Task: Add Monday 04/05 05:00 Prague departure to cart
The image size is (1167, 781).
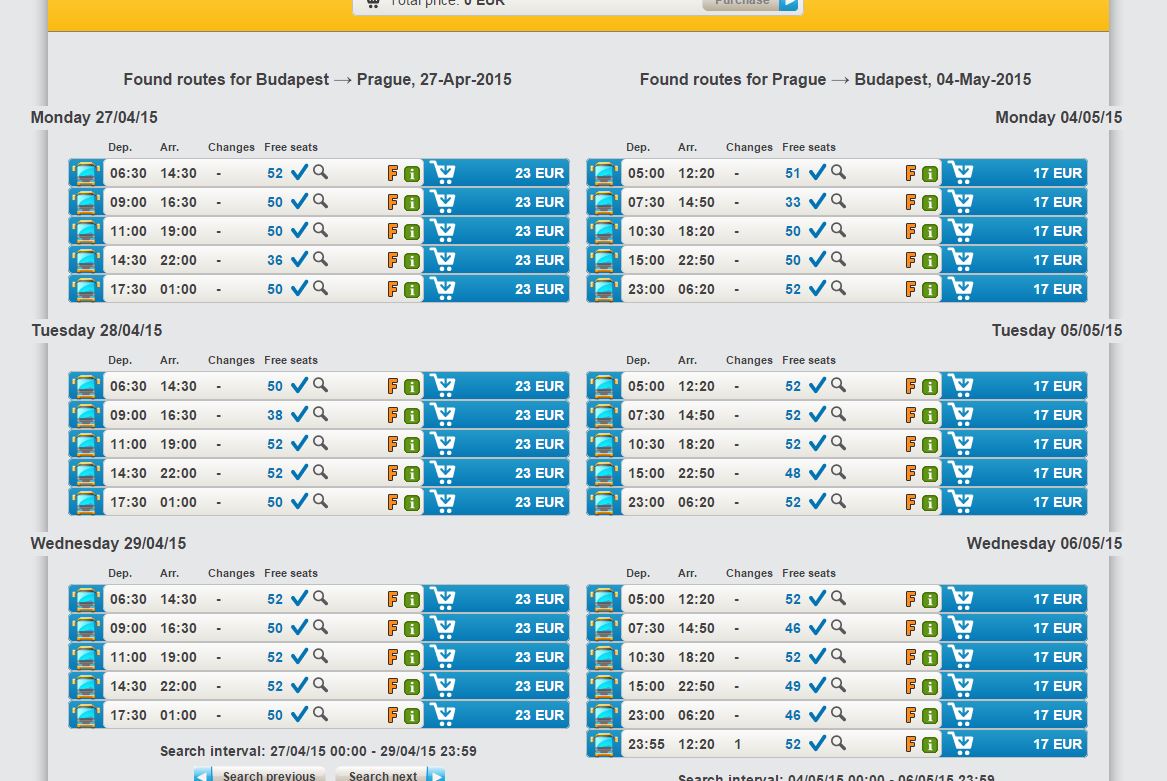Action: click(961, 173)
